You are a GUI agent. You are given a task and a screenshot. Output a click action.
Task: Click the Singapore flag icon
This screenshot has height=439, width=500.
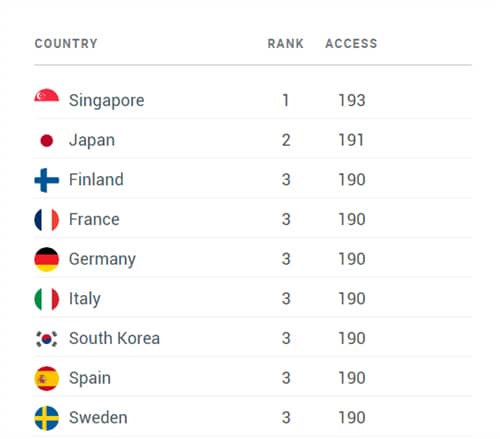(x=47, y=95)
